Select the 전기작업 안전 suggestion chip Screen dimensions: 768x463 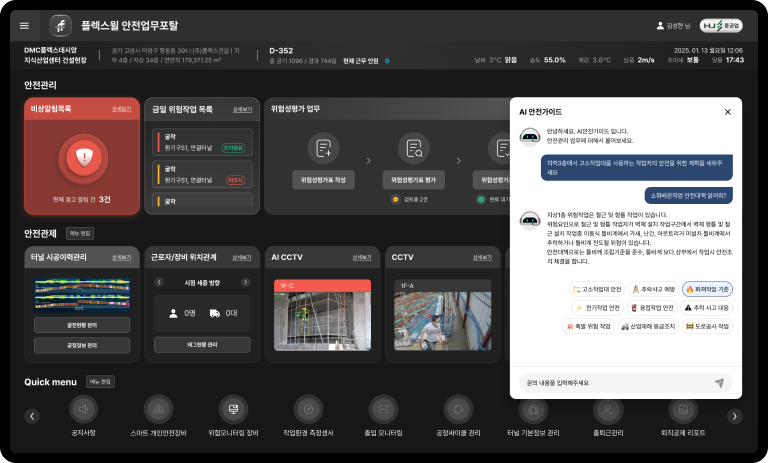[x=598, y=308]
